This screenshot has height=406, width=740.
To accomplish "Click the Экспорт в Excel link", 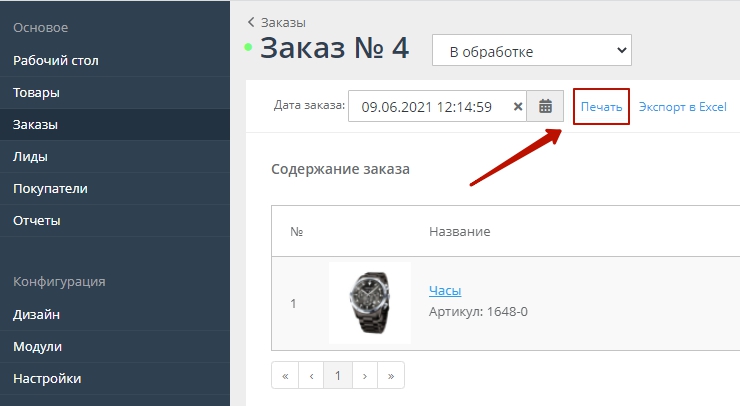I will 682,106.
